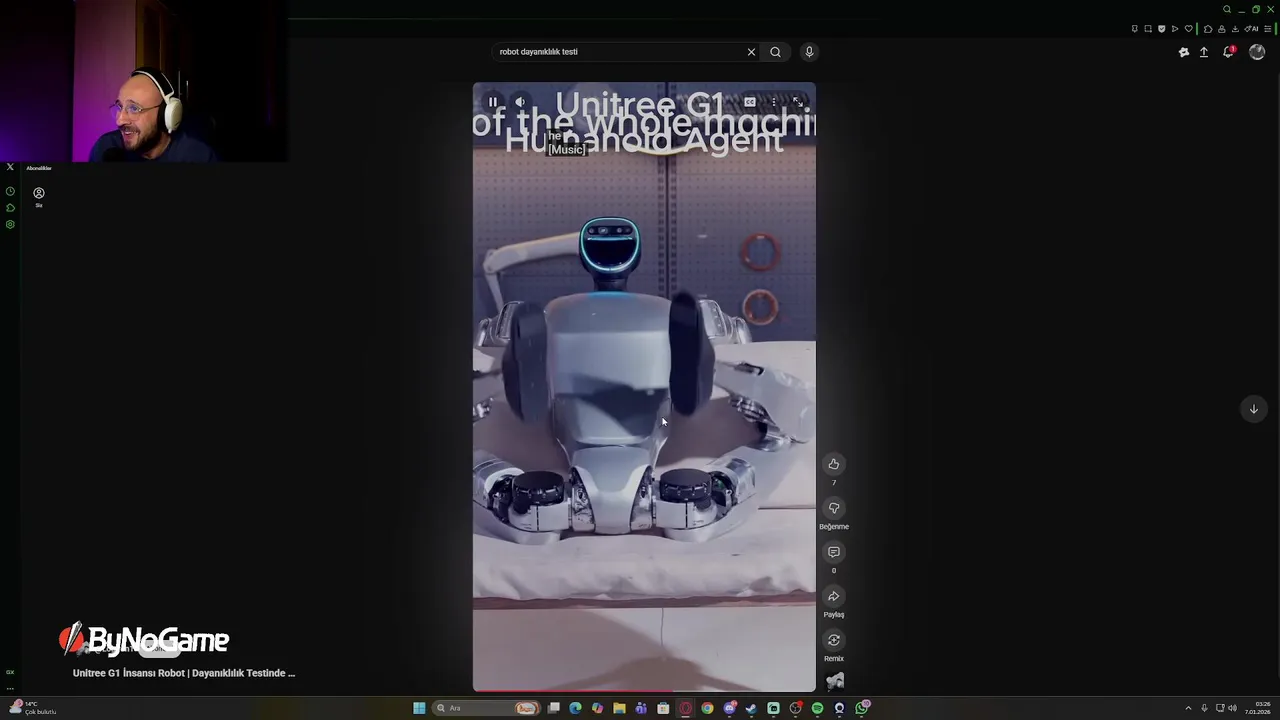Share the Short via Paylaş
The height and width of the screenshot is (720, 1280).
(834, 596)
